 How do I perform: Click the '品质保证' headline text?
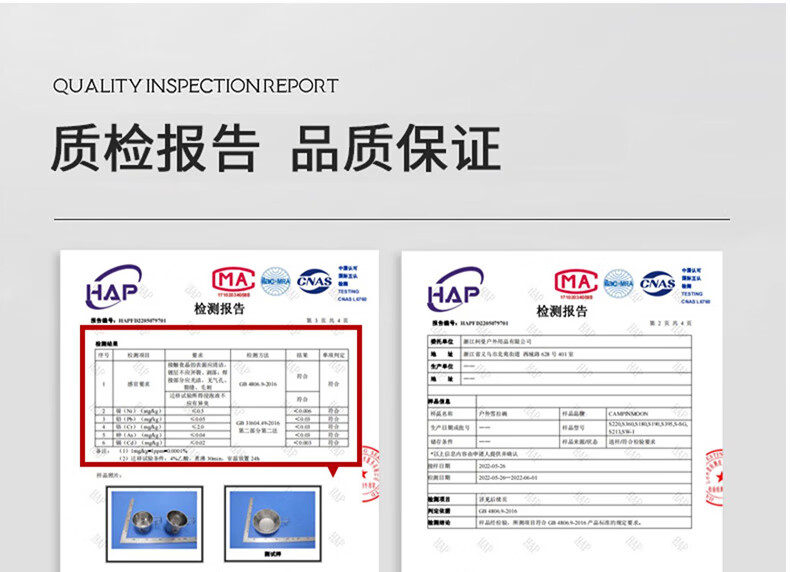[396, 148]
